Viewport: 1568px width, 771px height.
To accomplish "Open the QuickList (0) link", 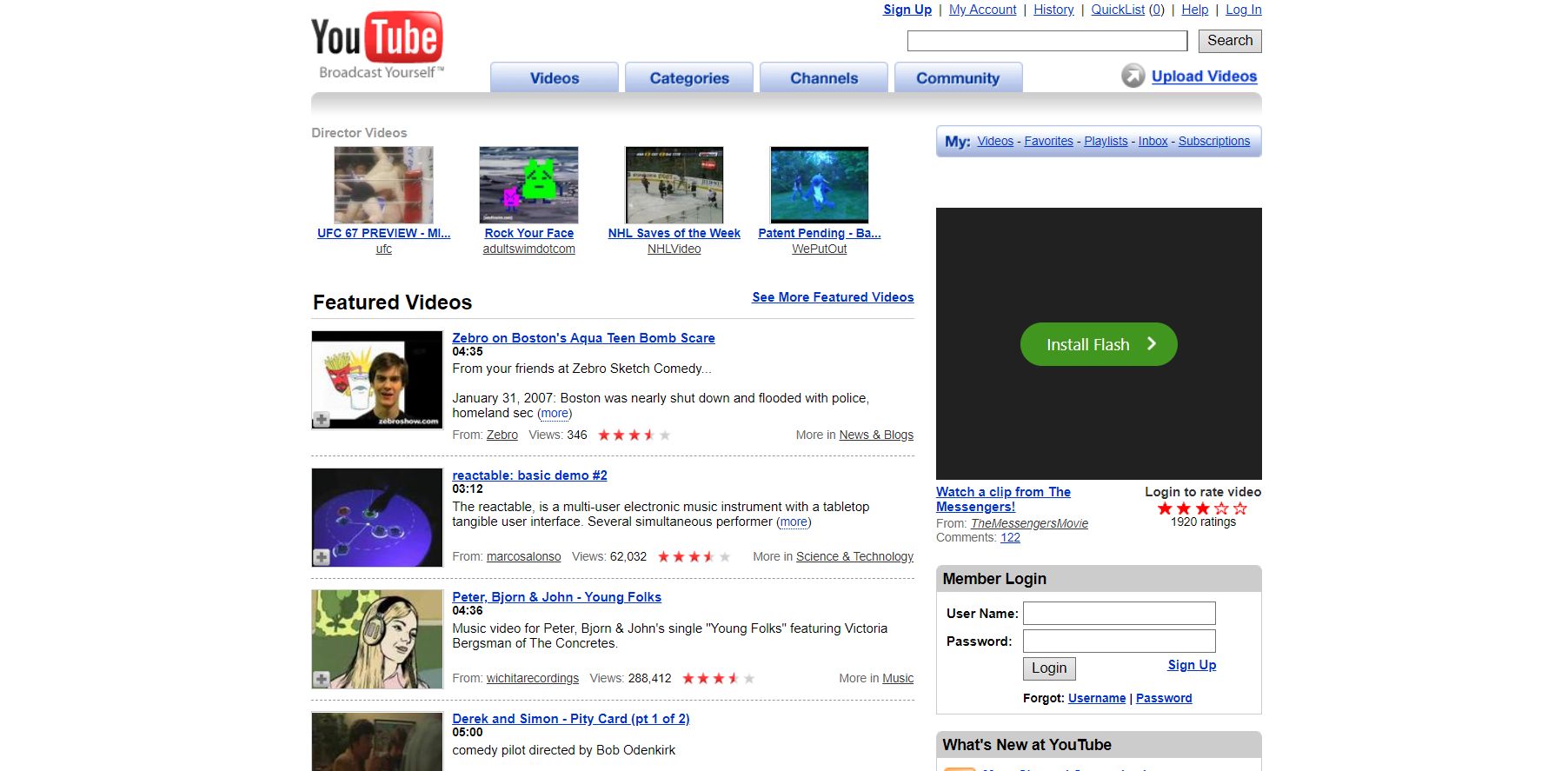I will (x=1127, y=10).
